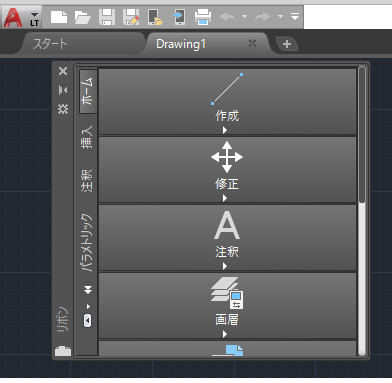Show more ribbon tabs with double arrow
392x383 pixels.
click(x=88, y=290)
